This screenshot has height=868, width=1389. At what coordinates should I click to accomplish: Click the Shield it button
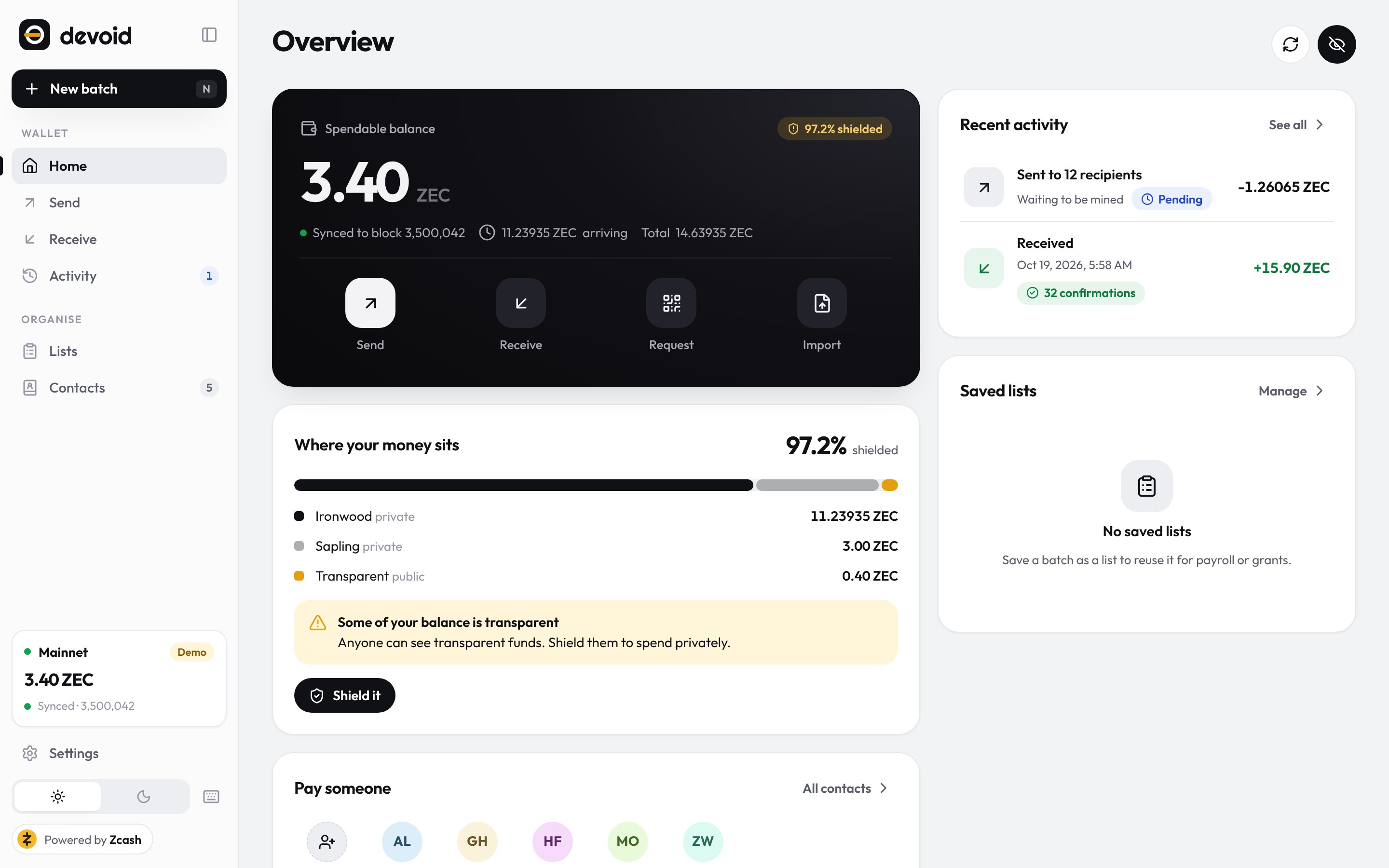tap(344, 696)
